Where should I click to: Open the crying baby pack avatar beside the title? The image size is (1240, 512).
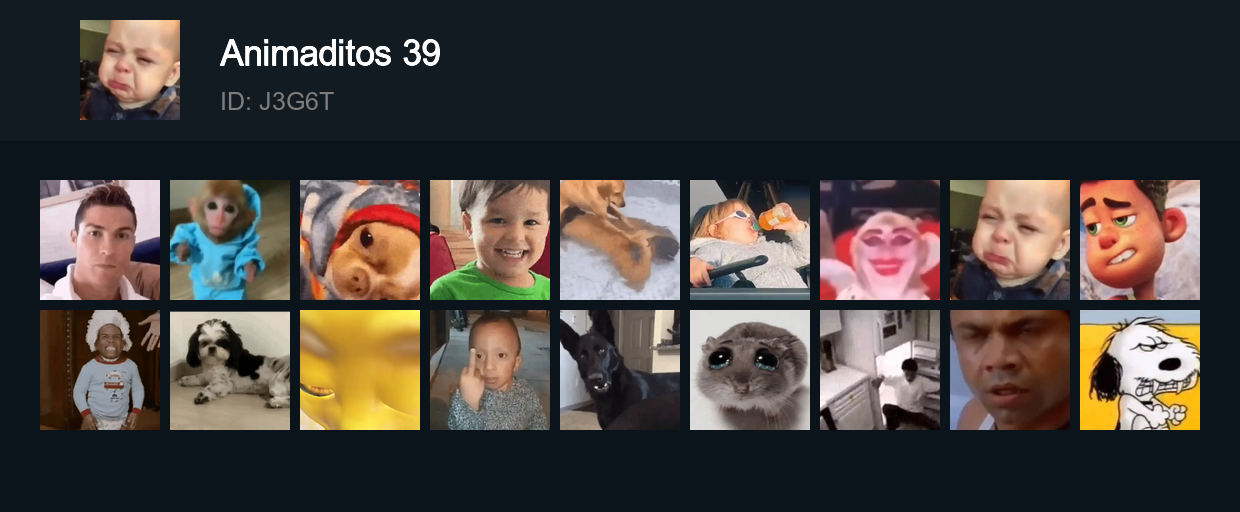click(130, 70)
